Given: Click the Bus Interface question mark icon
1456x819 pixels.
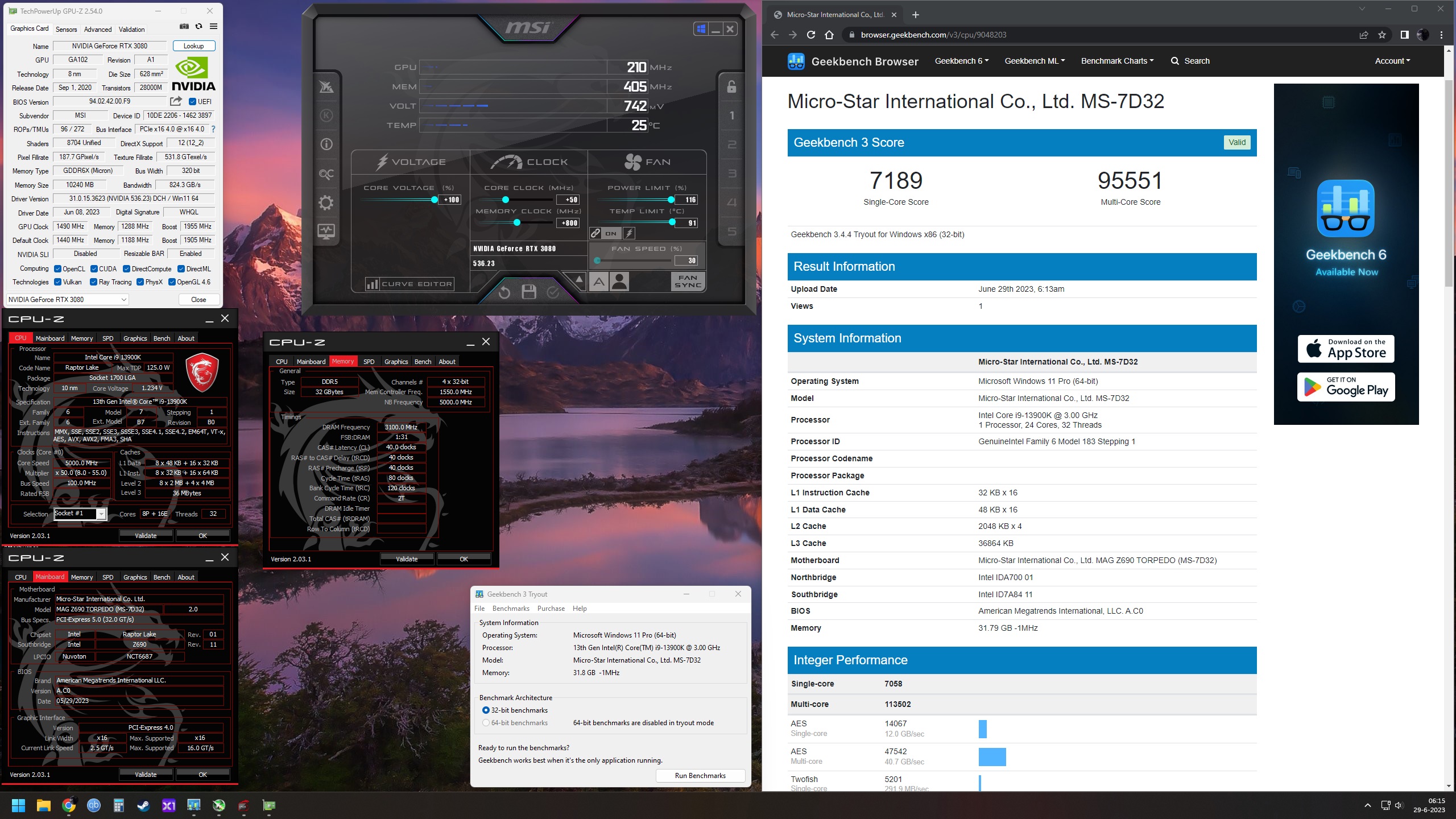Looking at the screenshot, I should point(213,129).
